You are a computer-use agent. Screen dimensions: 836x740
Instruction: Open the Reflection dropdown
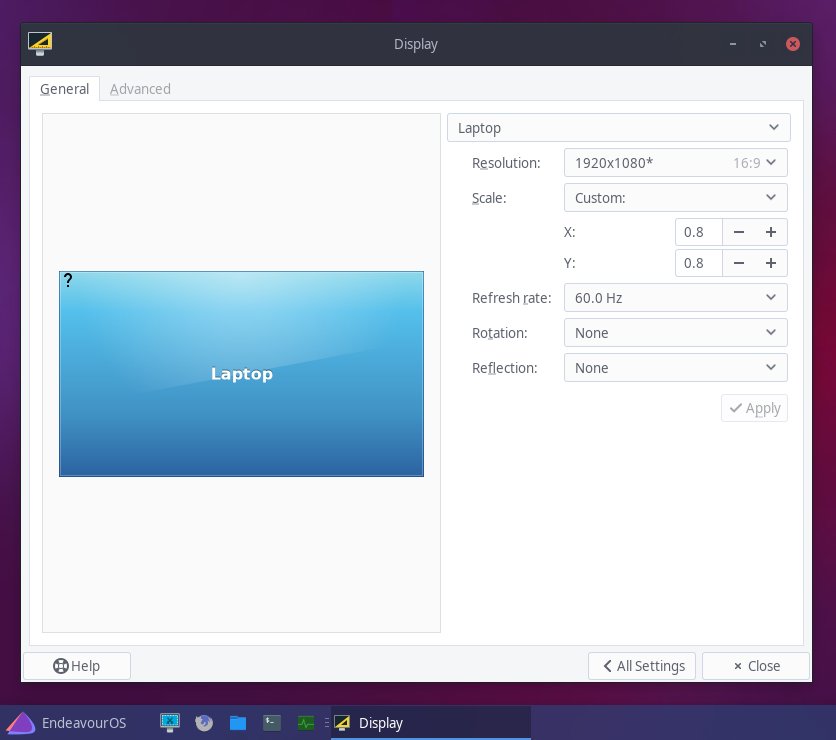[x=675, y=367]
